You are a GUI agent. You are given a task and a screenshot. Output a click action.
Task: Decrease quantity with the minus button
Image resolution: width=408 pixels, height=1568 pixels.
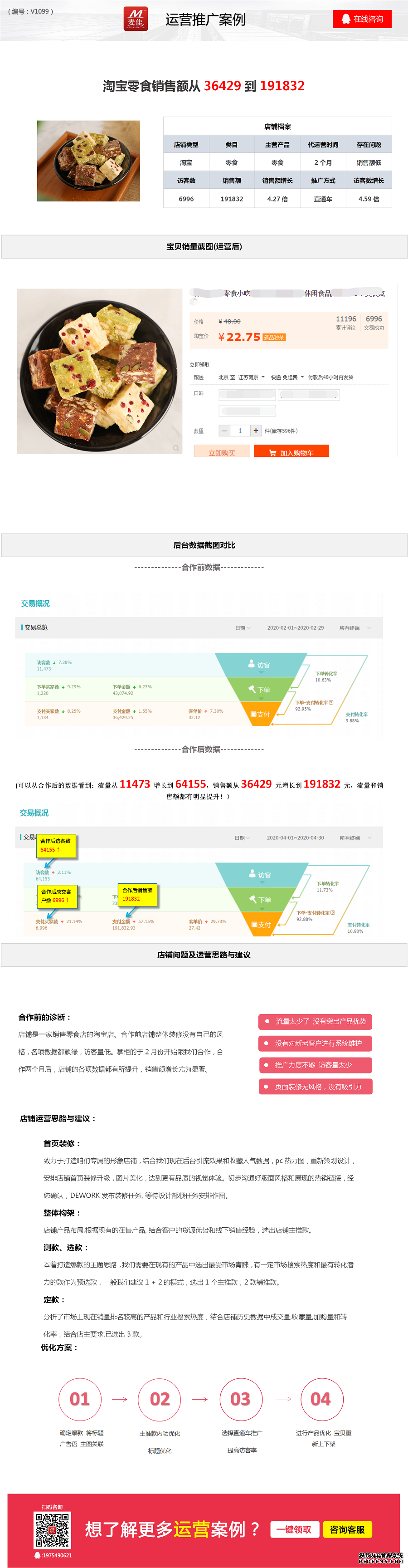coord(224,431)
